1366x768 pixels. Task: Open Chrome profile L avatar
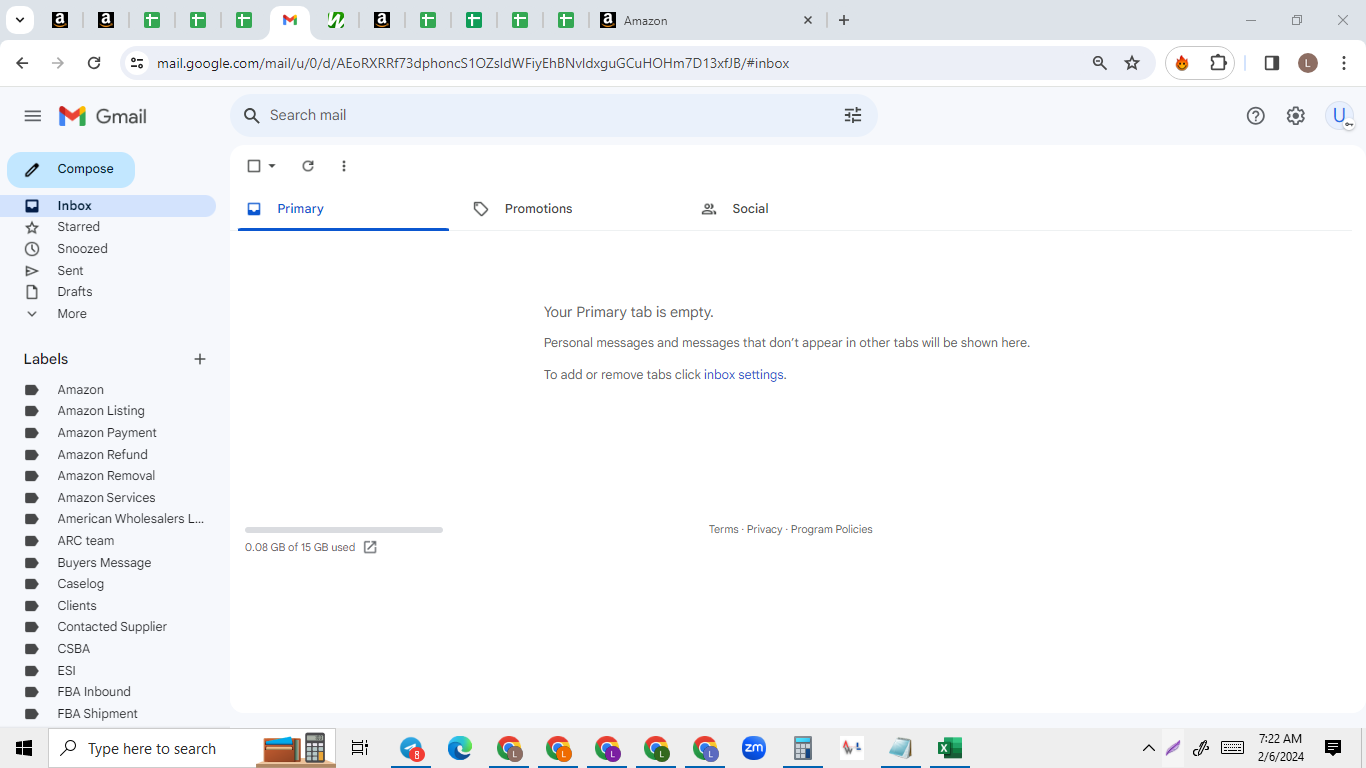click(x=1308, y=63)
